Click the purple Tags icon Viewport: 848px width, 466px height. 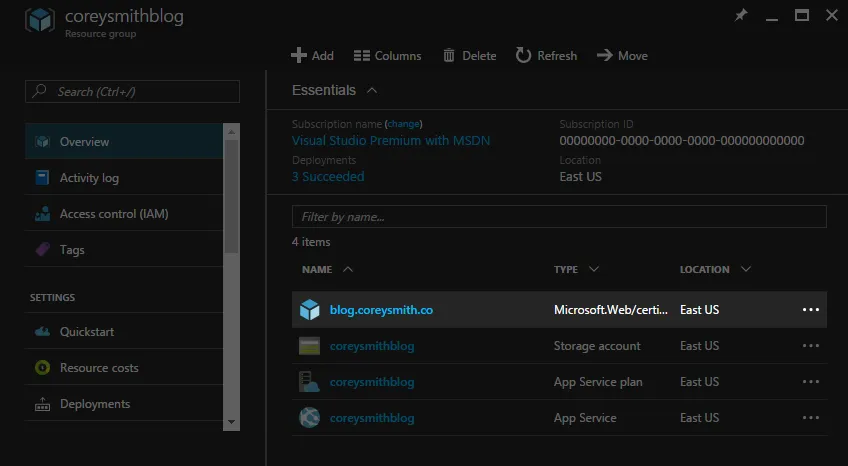click(x=42, y=249)
